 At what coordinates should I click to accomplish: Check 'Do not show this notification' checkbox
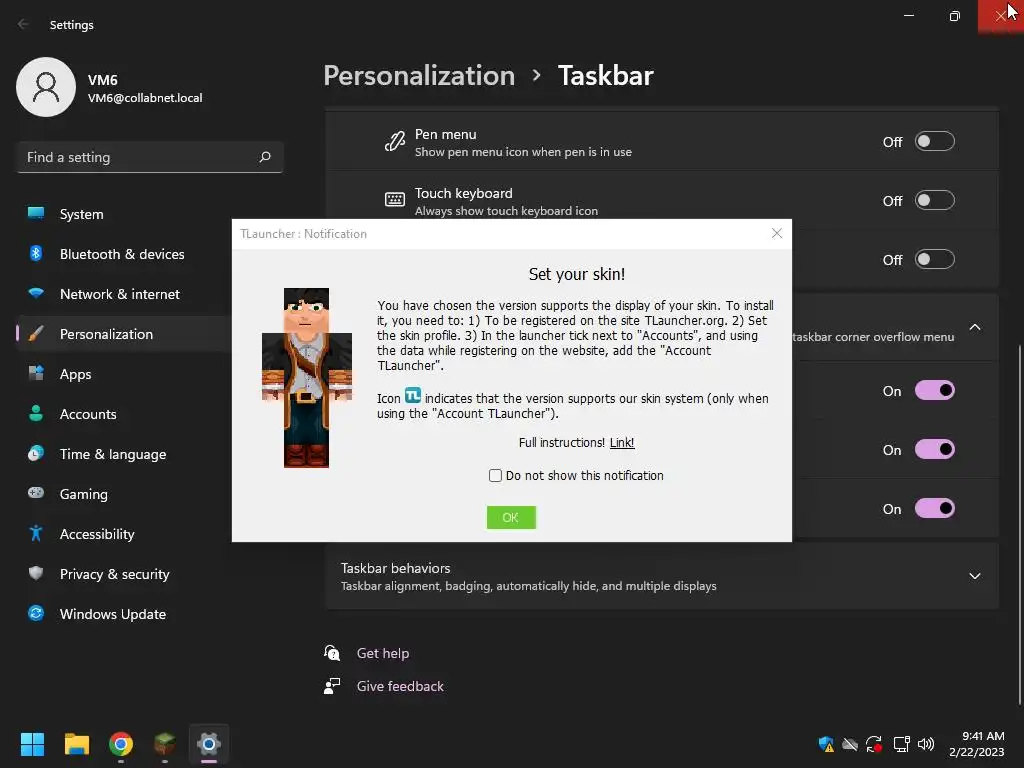click(x=495, y=475)
